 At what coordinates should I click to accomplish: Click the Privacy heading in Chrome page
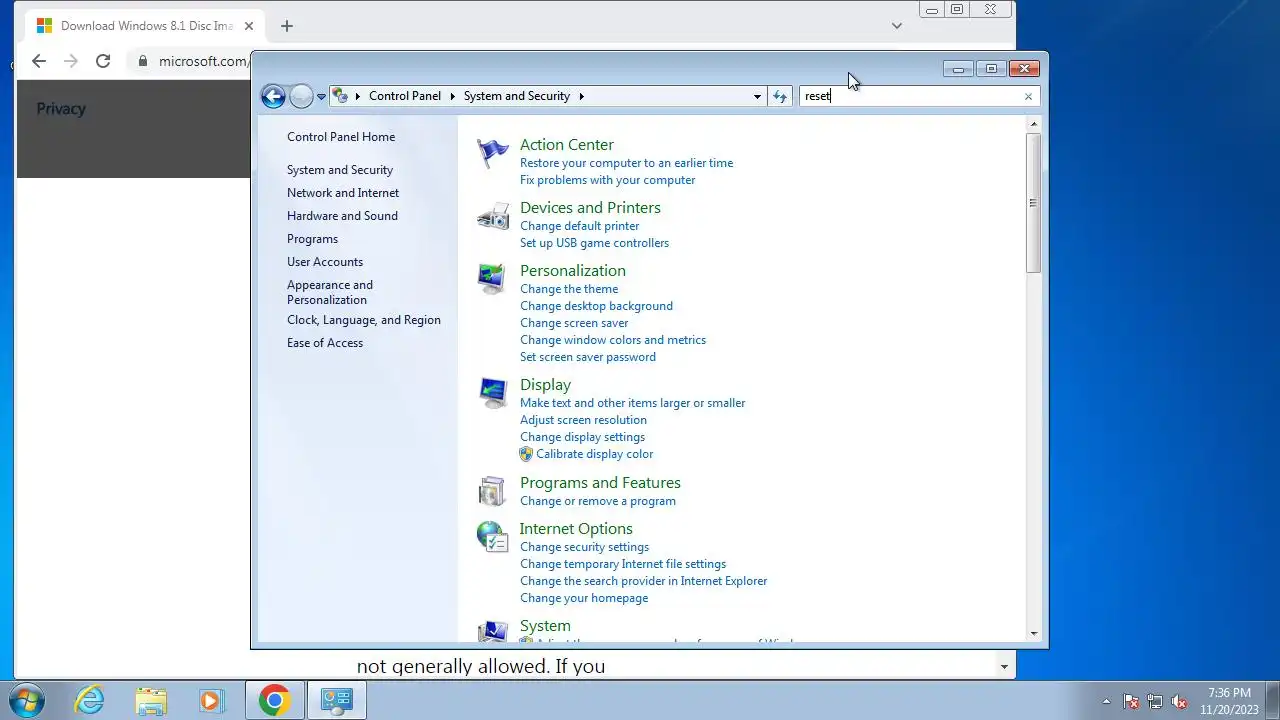point(61,109)
